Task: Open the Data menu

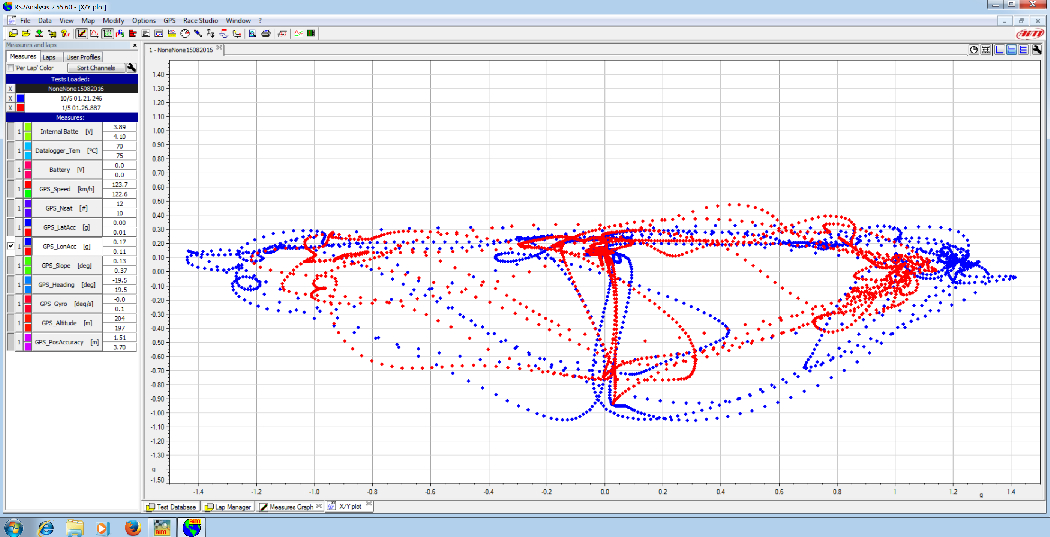Action: (45, 21)
